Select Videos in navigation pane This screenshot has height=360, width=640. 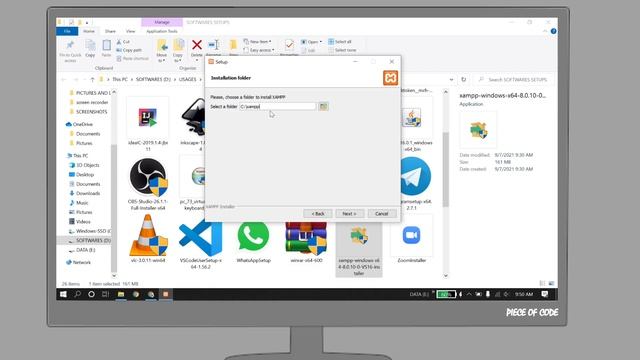tap(80, 222)
